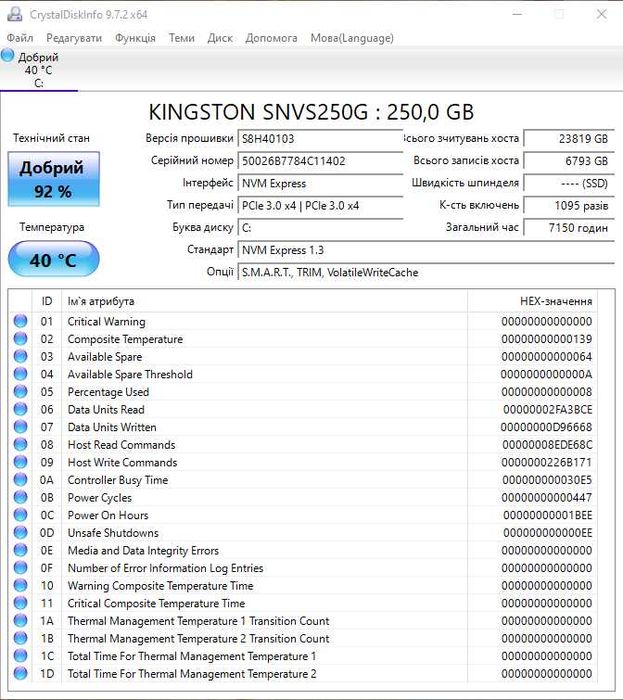Viewport: 623px width, 700px height.
Task: Click hex value 0000000000139
Action: (547, 339)
